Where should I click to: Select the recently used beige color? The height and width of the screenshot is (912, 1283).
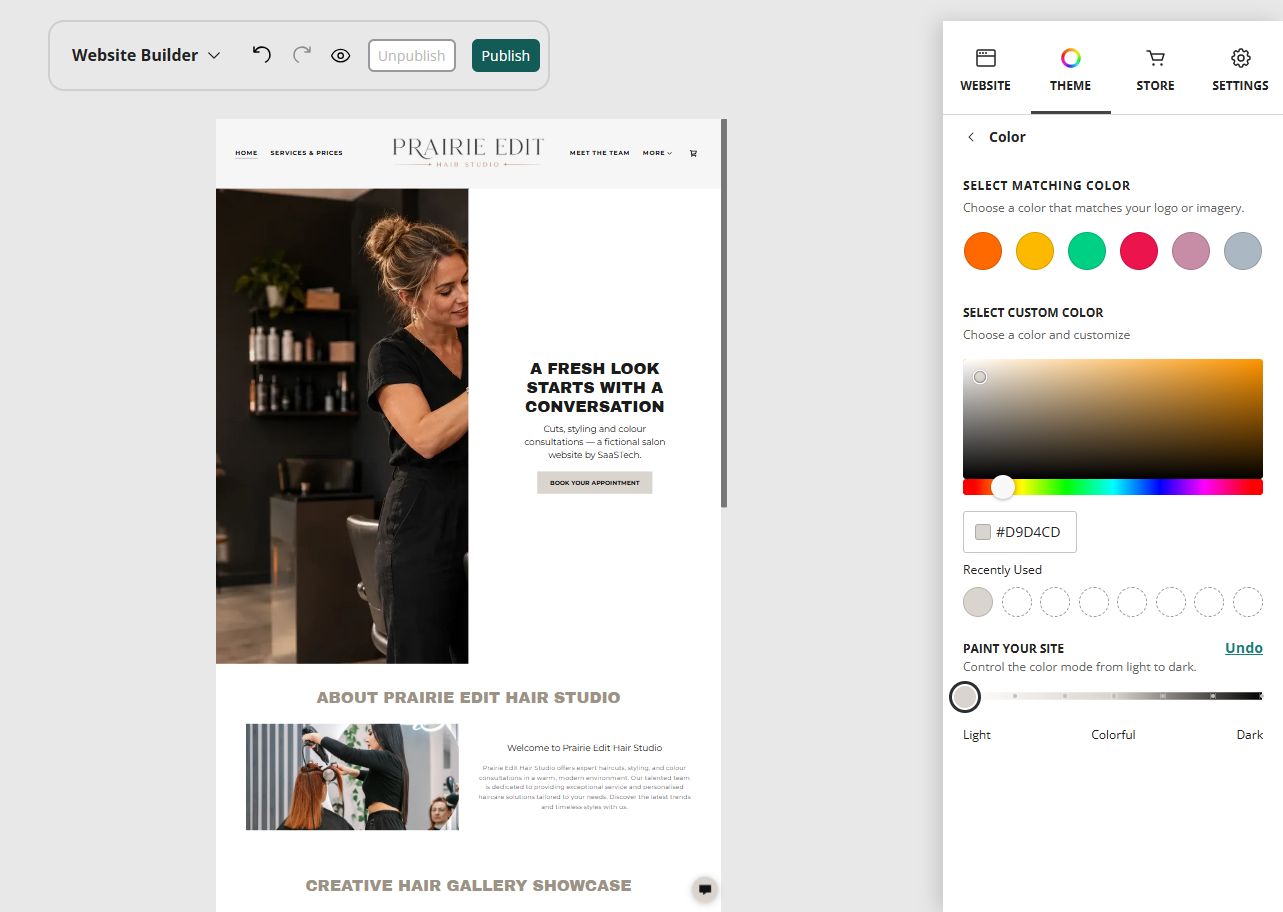(978, 602)
